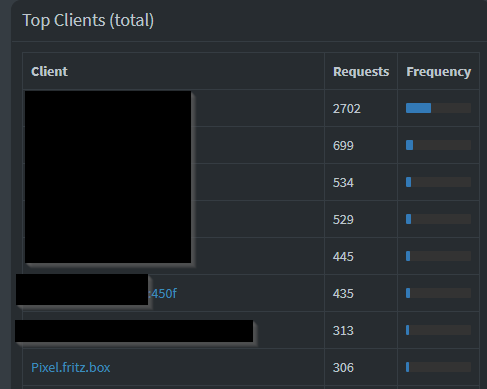
Task: Open the client link ending in :450f
Action: pyautogui.click(x=163, y=293)
